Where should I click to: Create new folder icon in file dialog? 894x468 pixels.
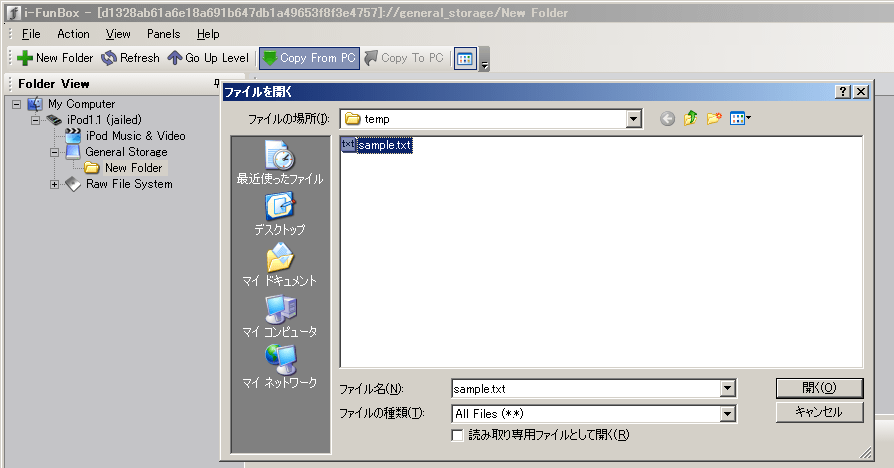tap(714, 119)
